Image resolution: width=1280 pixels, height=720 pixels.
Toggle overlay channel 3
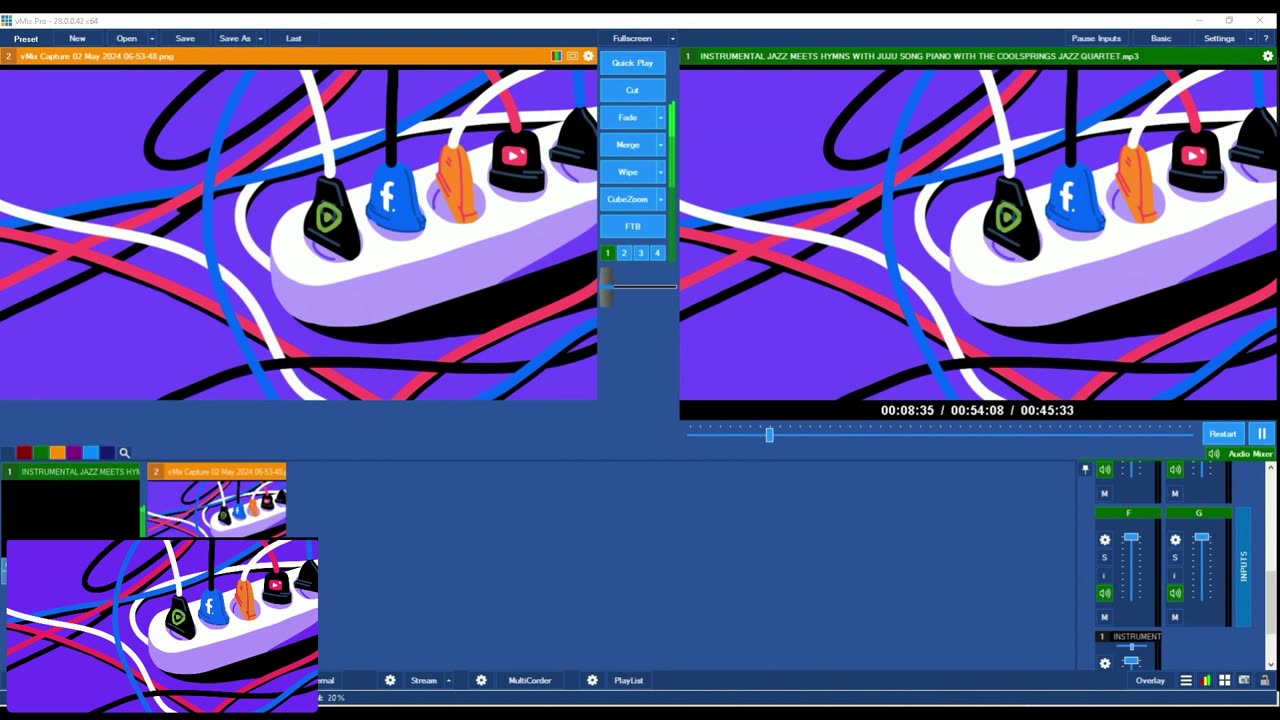point(641,253)
